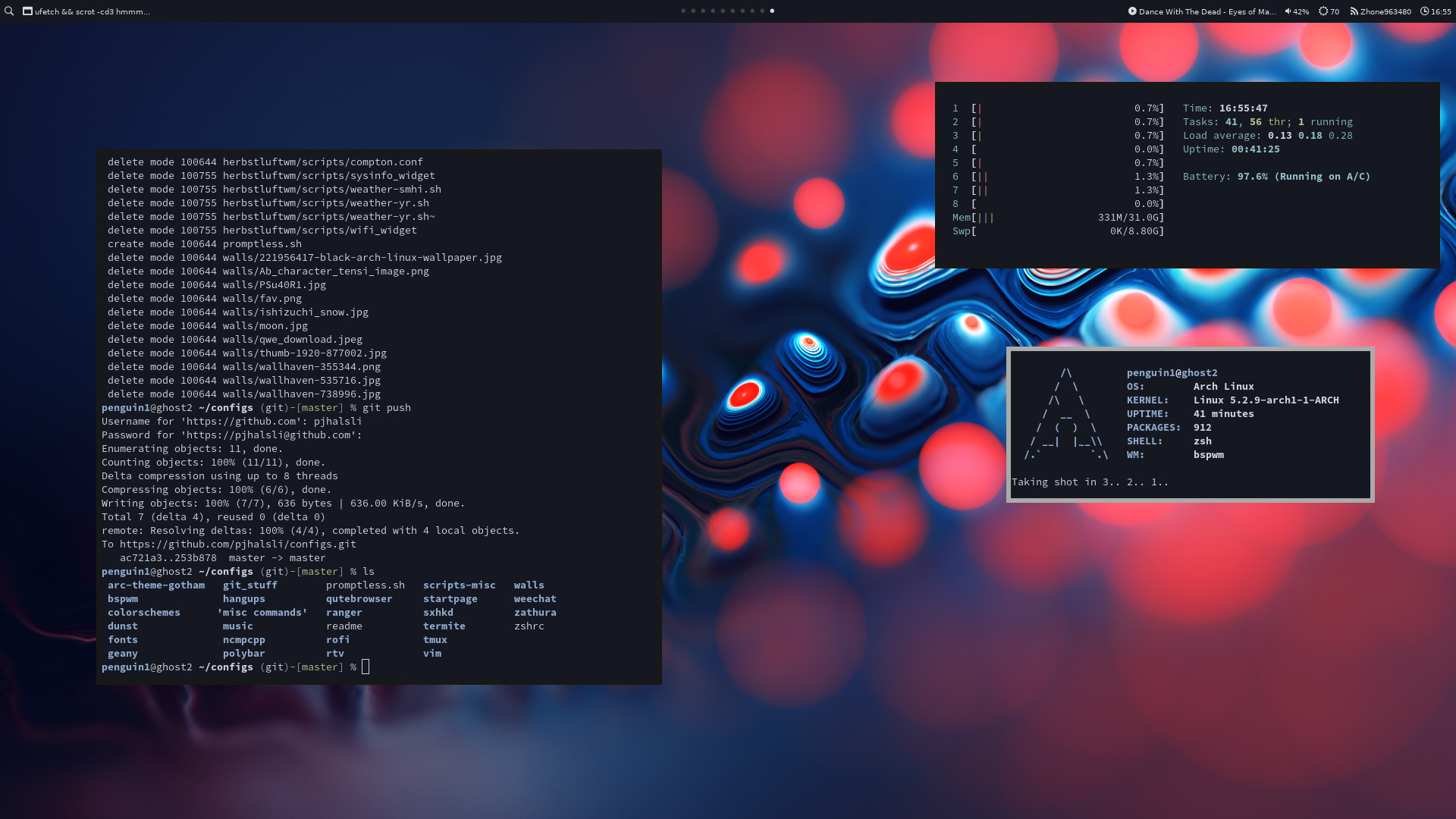Image resolution: width=1456 pixels, height=819 pixels.
Task: Focus the terminal cursor at the last configs prompt
Action: click(366, 667)
